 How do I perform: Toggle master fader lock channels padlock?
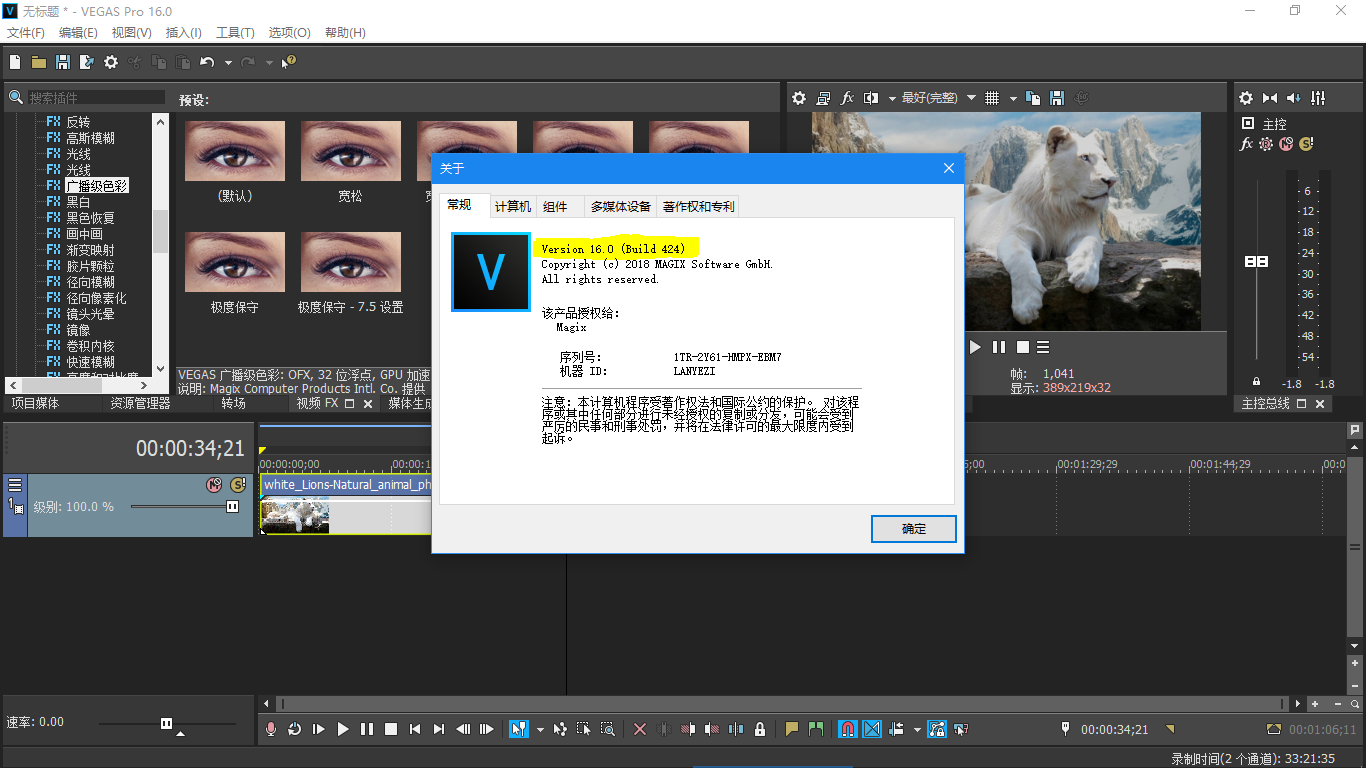[1257, 382]
